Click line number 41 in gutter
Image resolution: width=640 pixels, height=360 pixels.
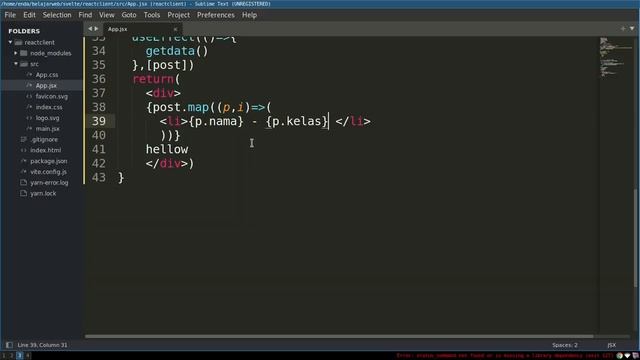pos(98,149)
